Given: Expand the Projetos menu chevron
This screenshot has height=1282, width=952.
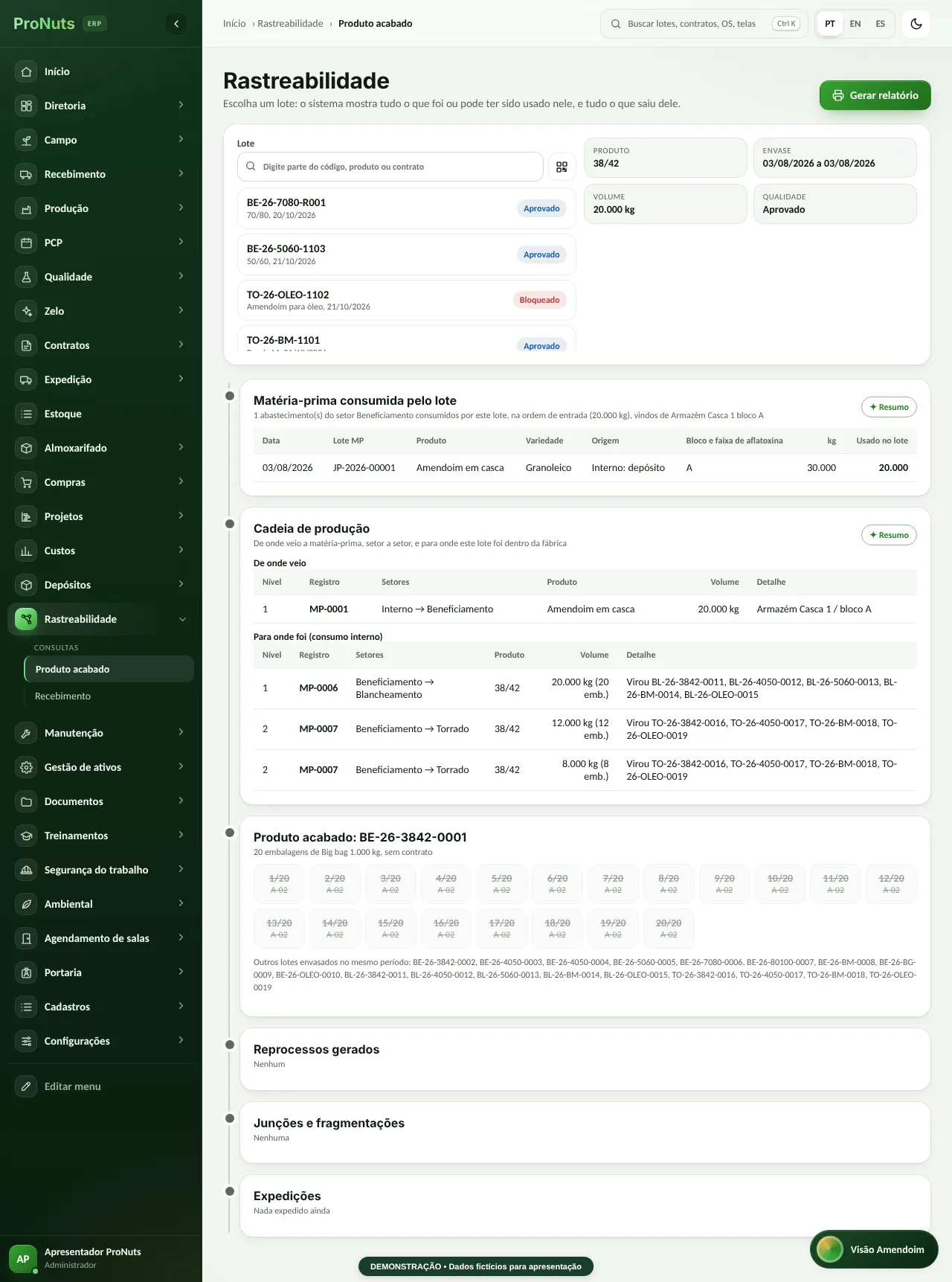Looking at the screenshot, I should click(x=181, y=516).
